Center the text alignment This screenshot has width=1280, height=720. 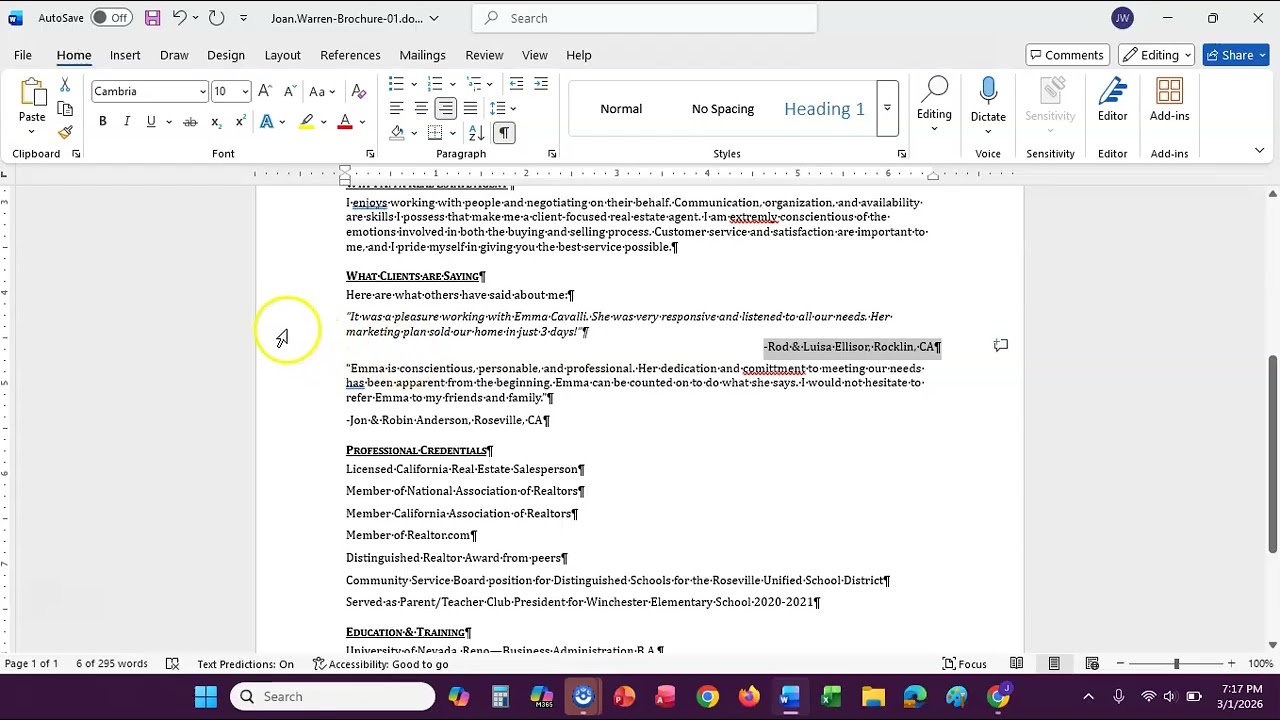(421, 108)
